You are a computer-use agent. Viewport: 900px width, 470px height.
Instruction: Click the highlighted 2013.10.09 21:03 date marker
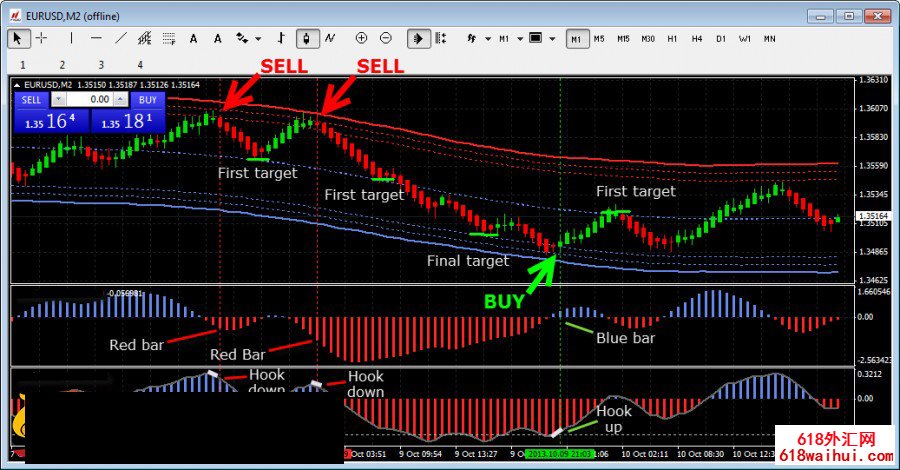(x=559, y=454)
